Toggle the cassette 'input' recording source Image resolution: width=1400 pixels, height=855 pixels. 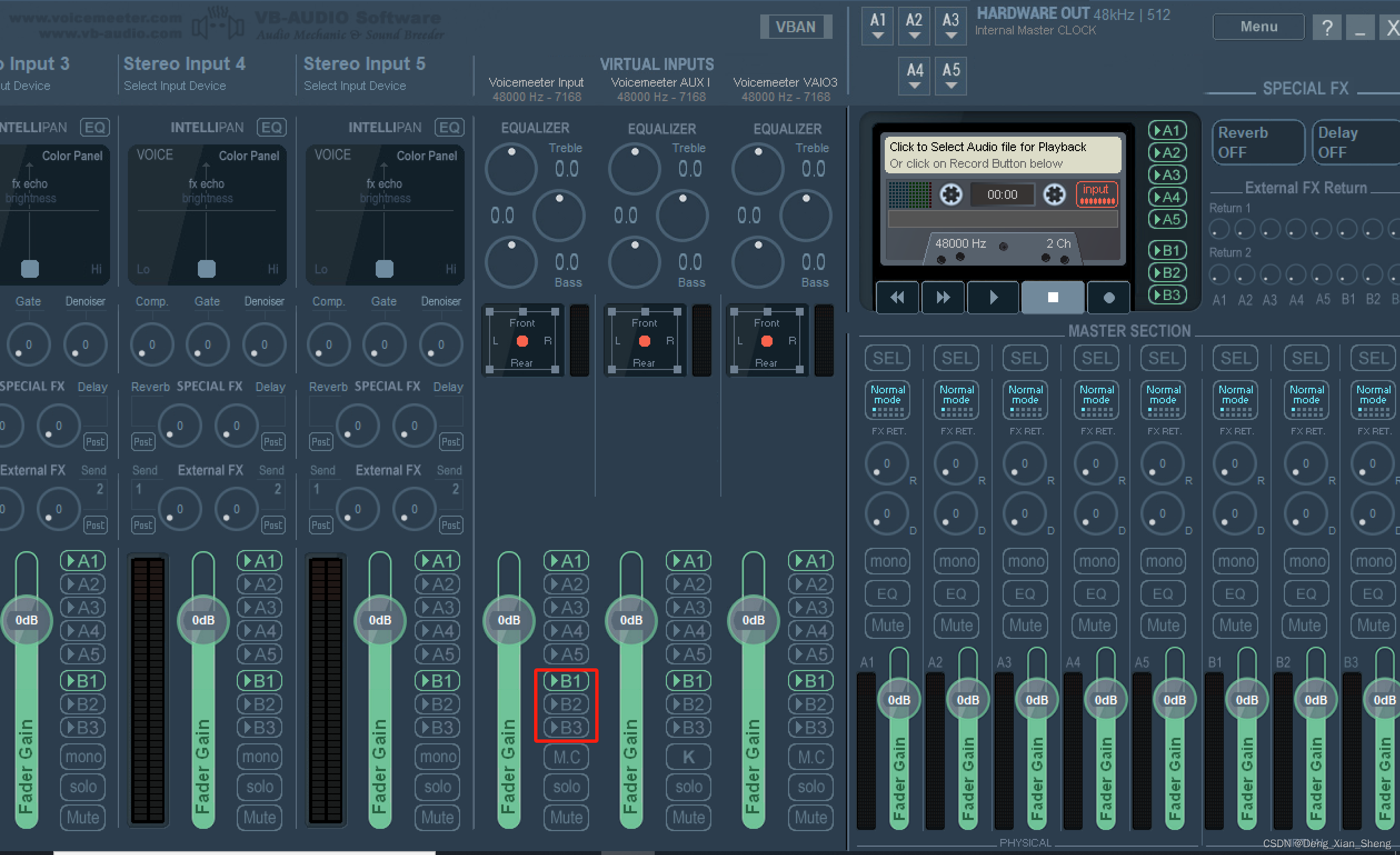click(1096, 194)
